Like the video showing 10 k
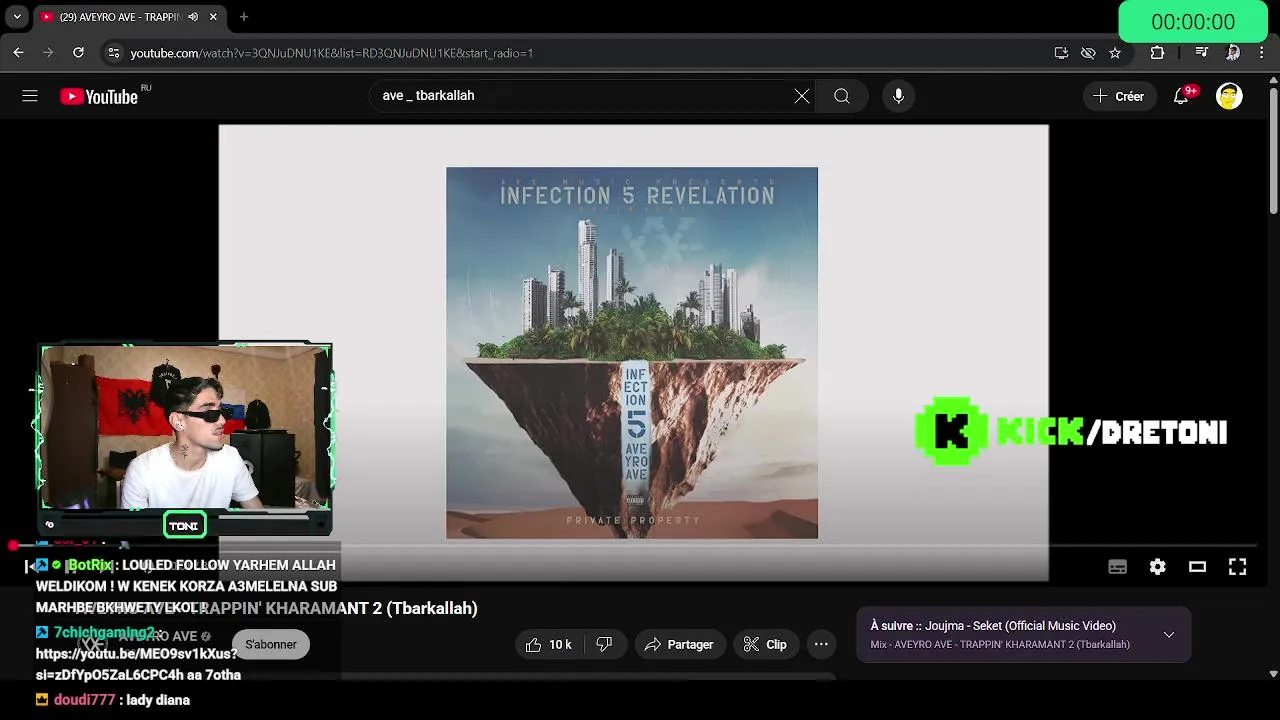 [549, 645]
